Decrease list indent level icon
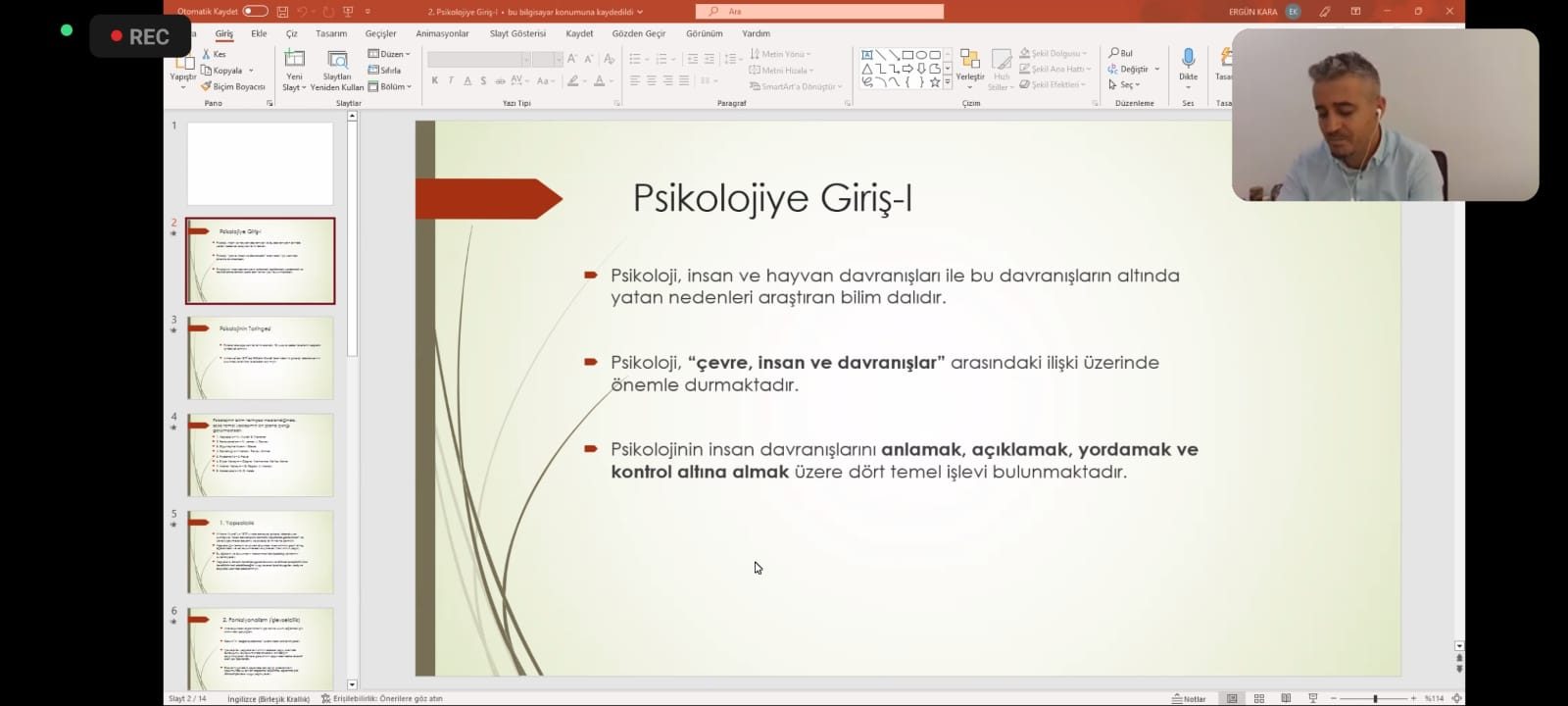 click(693, 59)
